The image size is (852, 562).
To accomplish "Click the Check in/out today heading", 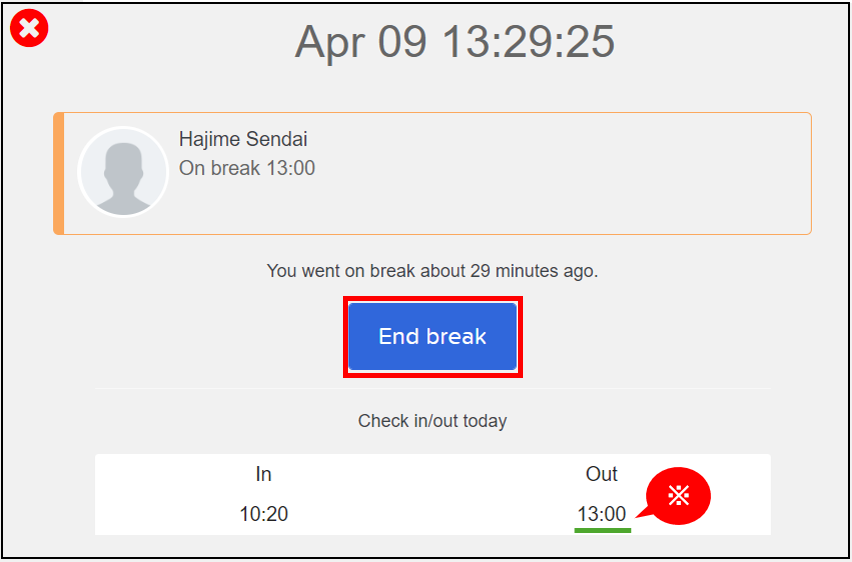I will click(x=432, y=421).
